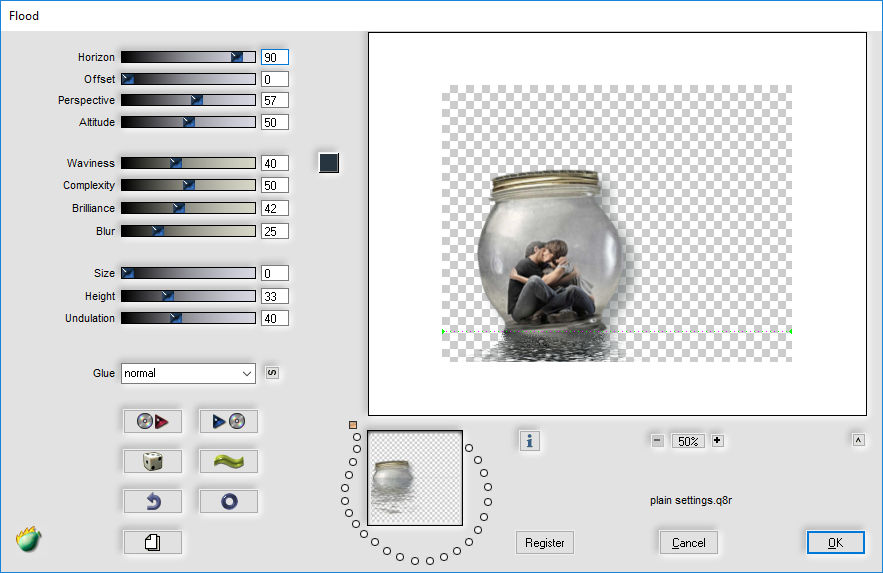Open the Glue mode dropdown
The width and height of the screenshot is (883, 573).
188,373
